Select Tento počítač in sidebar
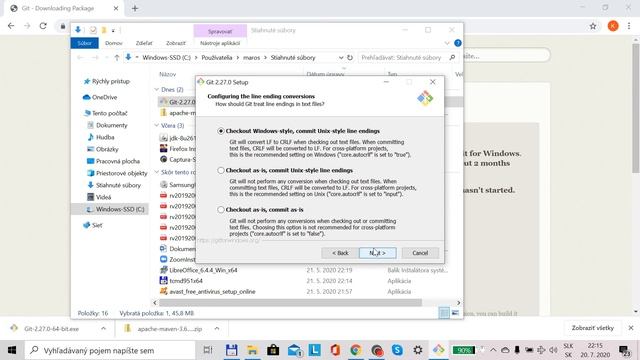 click(105, 113)
